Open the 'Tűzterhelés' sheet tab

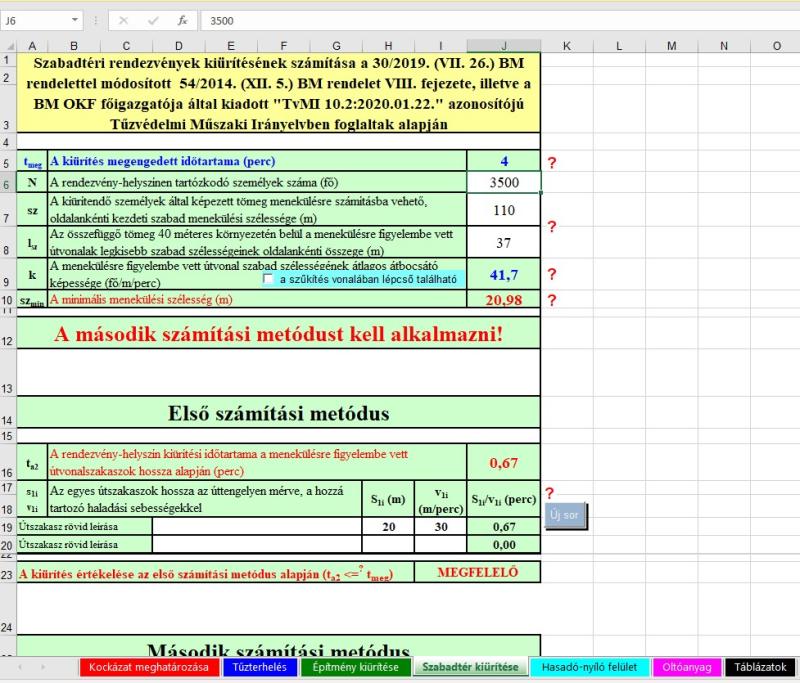(x=259, y=667)
